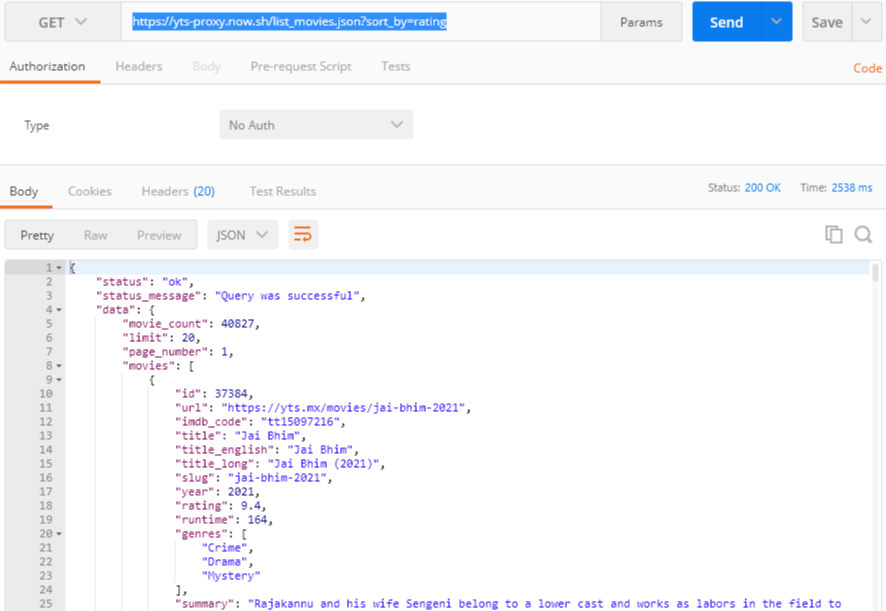
Task: Click the "Mystery" genre string
Action: (x=231, y=575)
